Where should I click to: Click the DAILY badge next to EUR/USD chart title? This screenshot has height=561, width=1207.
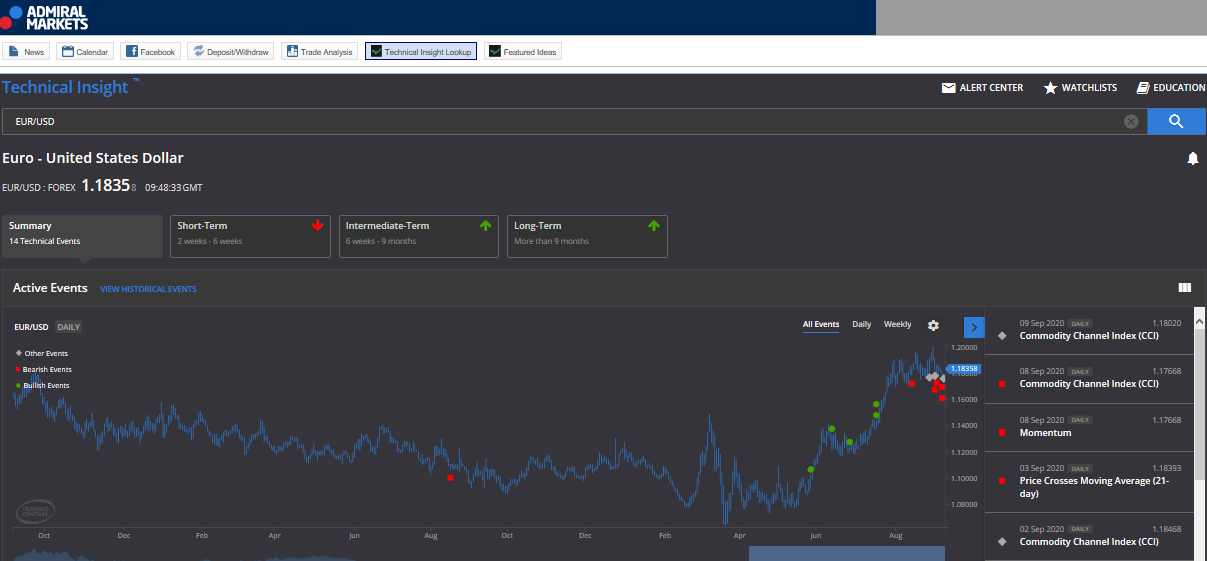click(69, 327)
